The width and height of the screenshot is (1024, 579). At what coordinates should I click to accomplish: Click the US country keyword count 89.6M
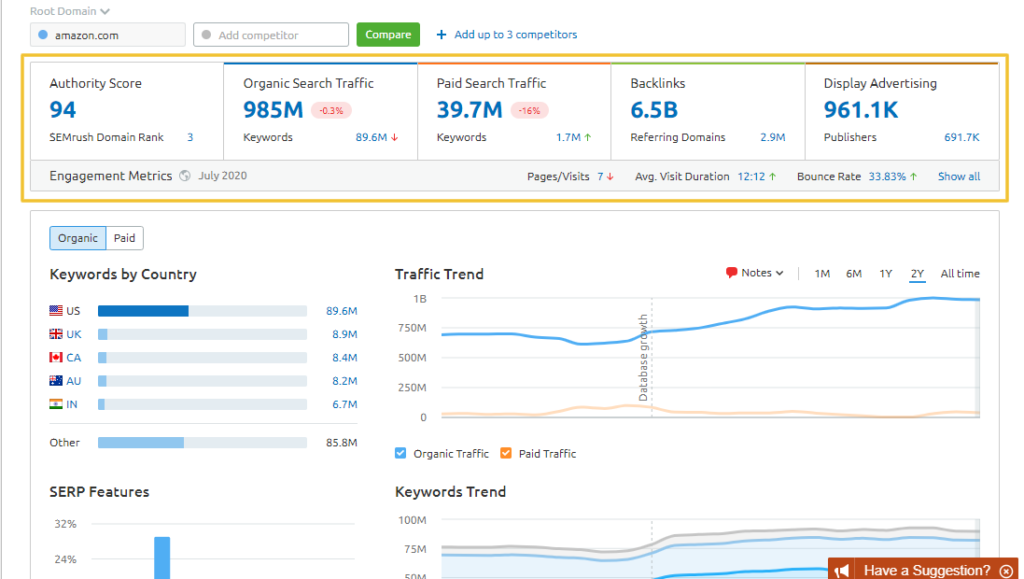coord(342,311)
